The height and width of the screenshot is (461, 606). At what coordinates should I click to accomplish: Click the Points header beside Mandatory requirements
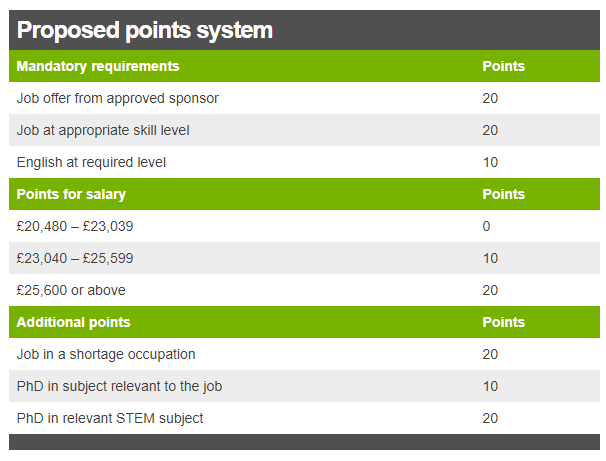[503, 66]
